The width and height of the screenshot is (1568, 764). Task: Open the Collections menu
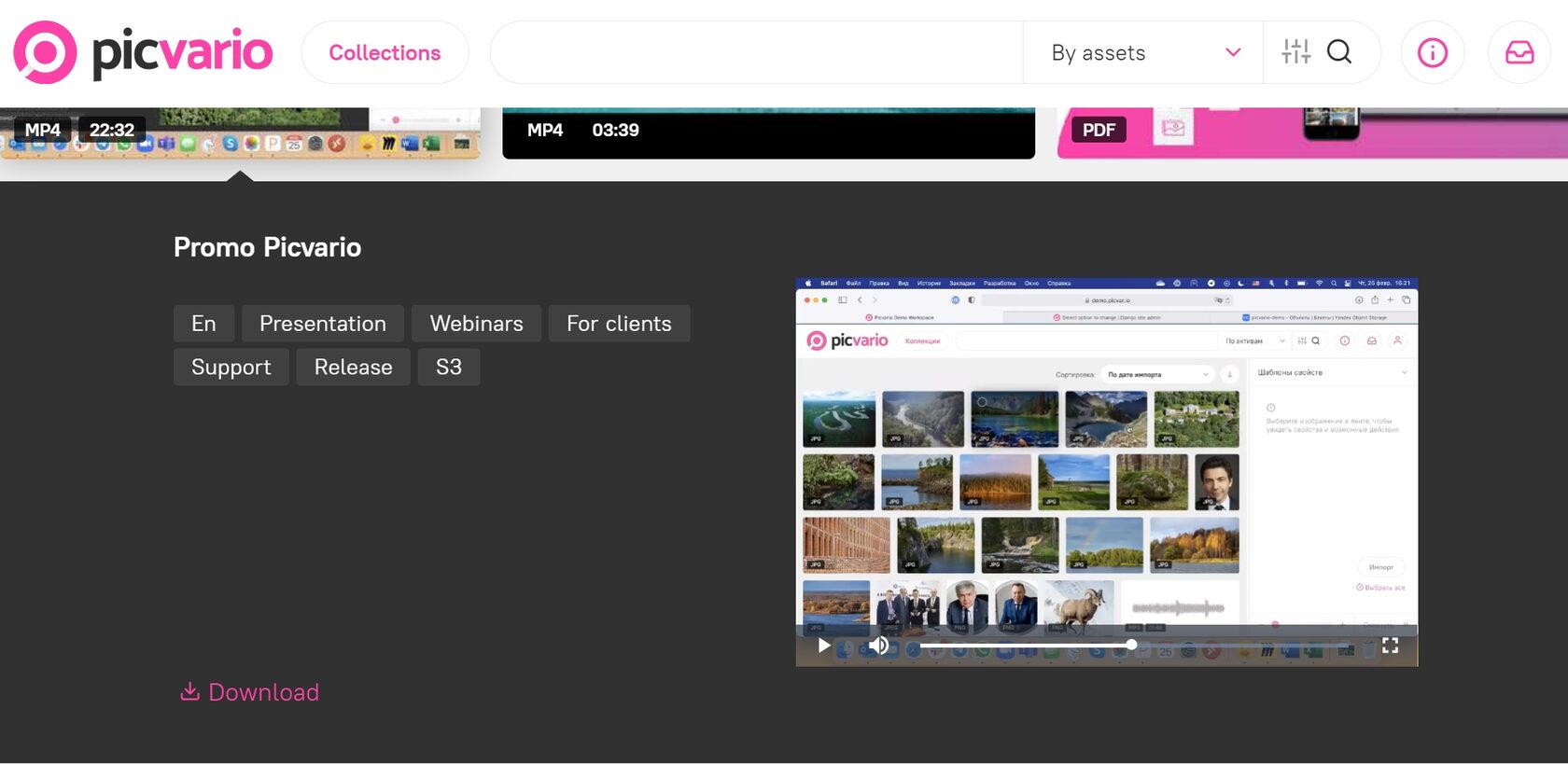385,53
